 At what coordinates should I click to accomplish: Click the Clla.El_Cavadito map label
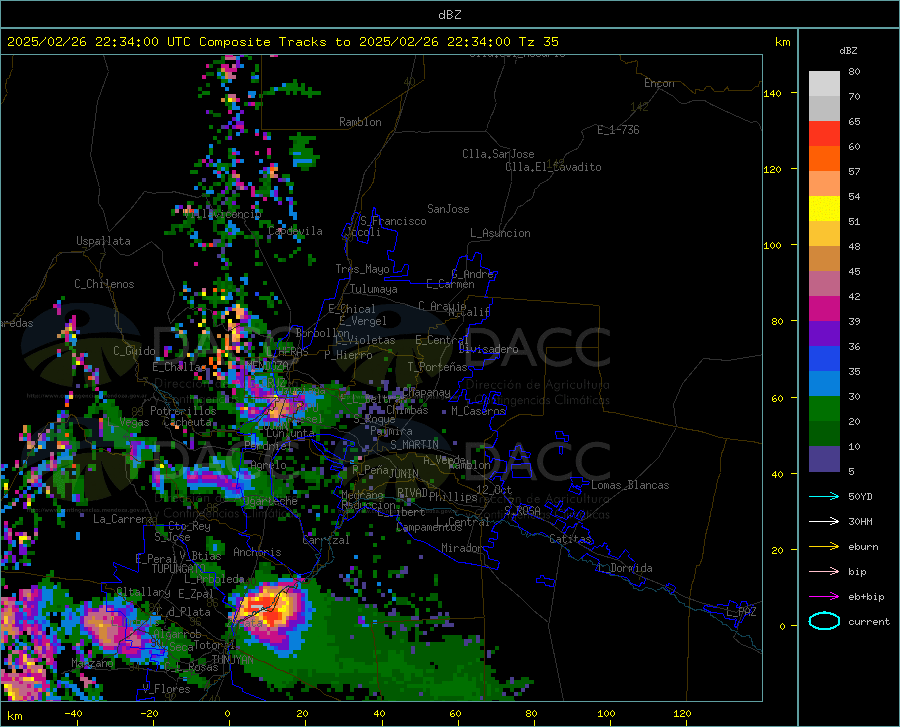pyautogui.click(x=553, y=167)
